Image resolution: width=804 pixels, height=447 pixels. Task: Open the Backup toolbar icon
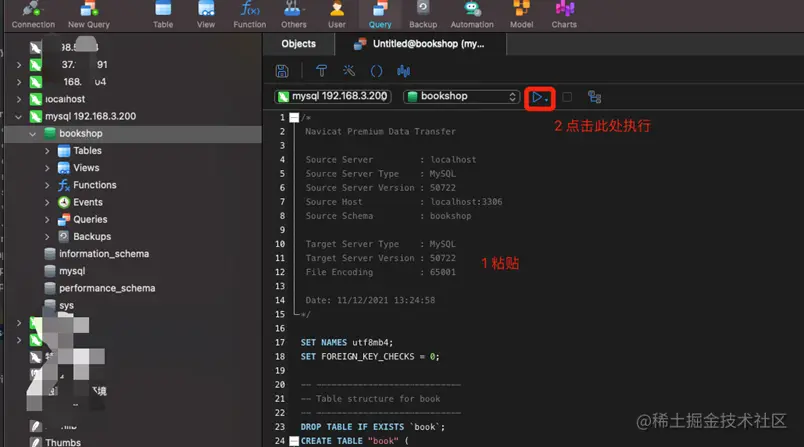pyautogui.click(x=423, y=15)
